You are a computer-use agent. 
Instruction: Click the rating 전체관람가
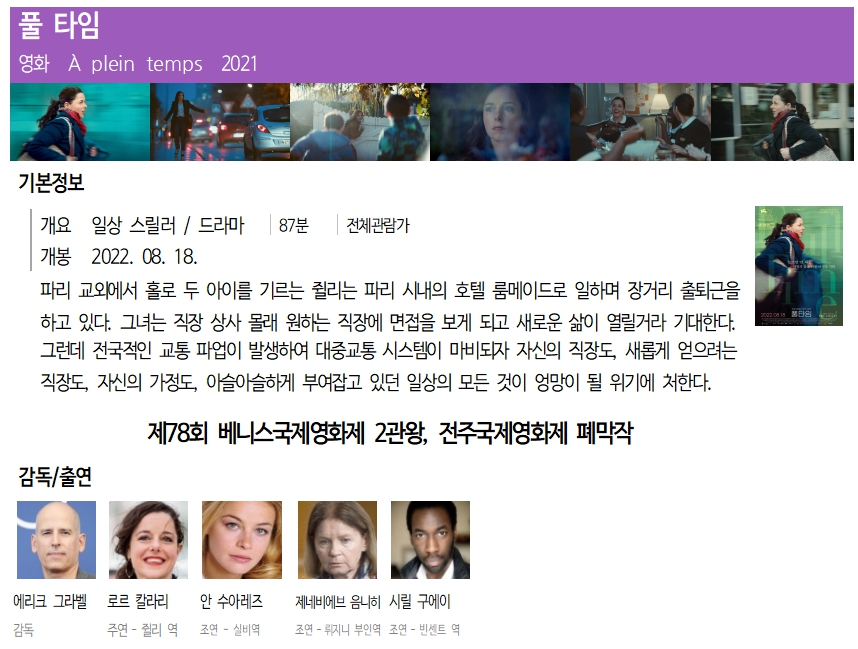point(378,225)
